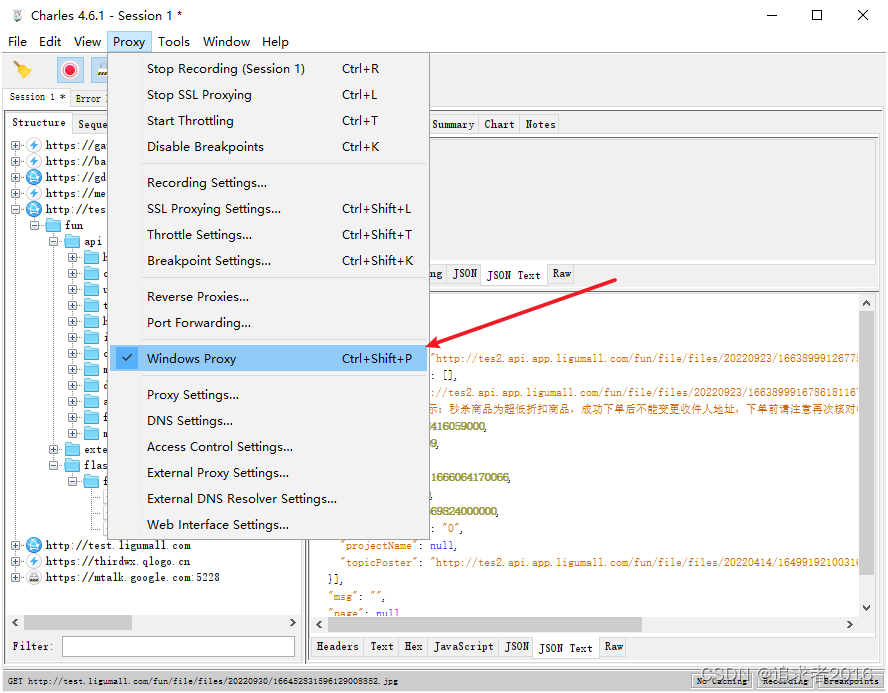
Task: Open the File menu
Action: coord(17,42)
